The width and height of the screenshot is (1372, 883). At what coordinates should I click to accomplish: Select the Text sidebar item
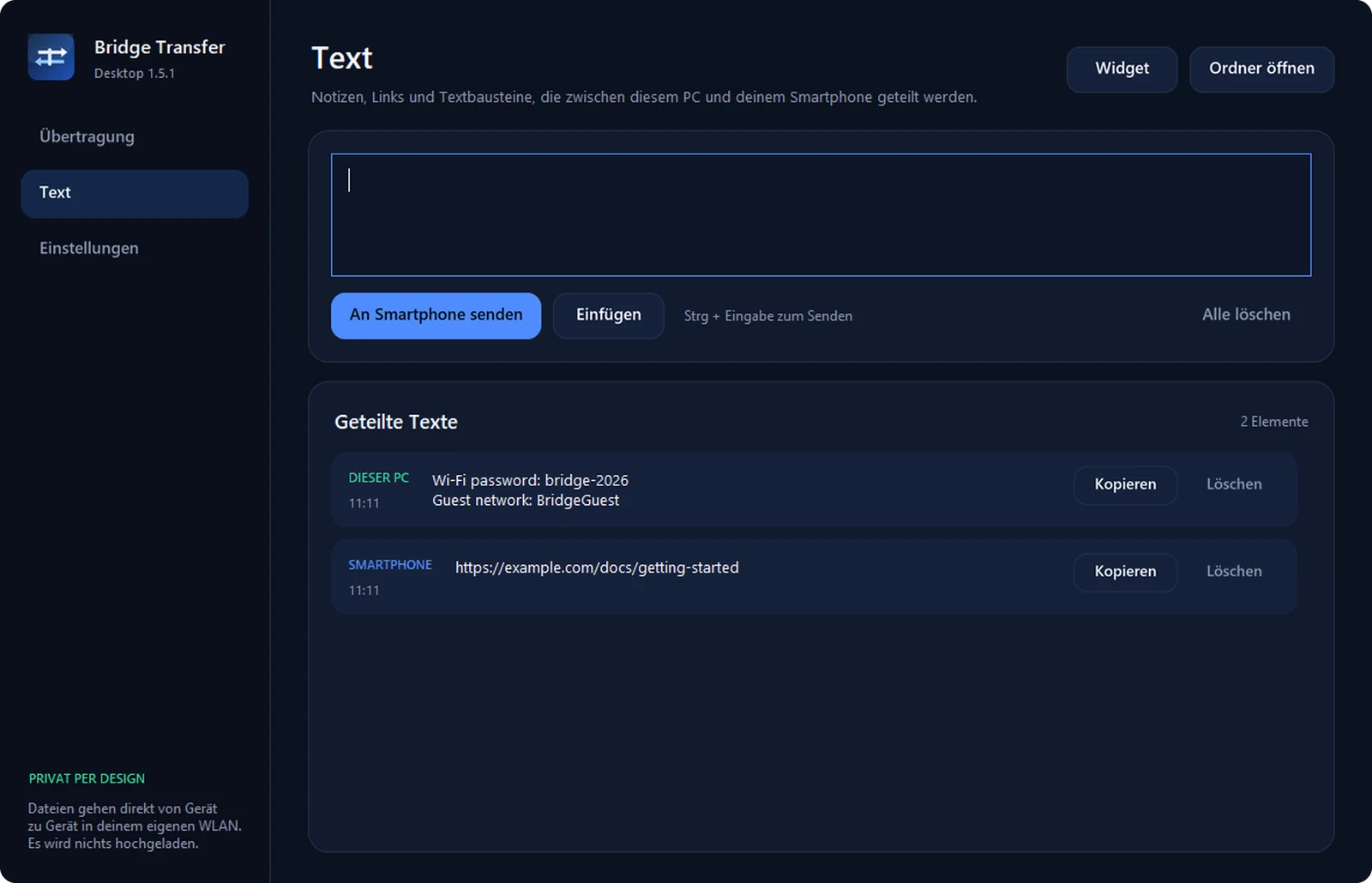point(135,194)
